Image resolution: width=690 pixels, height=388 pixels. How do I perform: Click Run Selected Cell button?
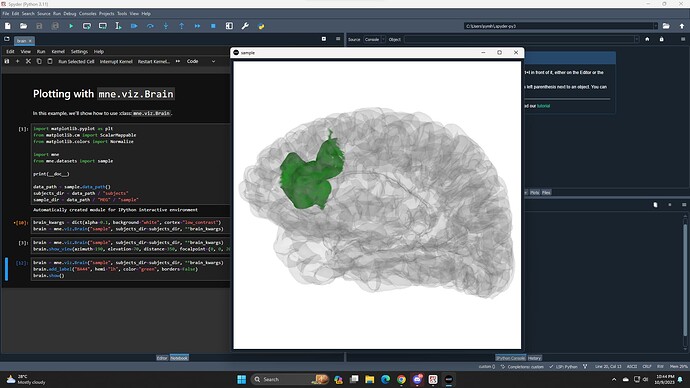coord(76,62)
